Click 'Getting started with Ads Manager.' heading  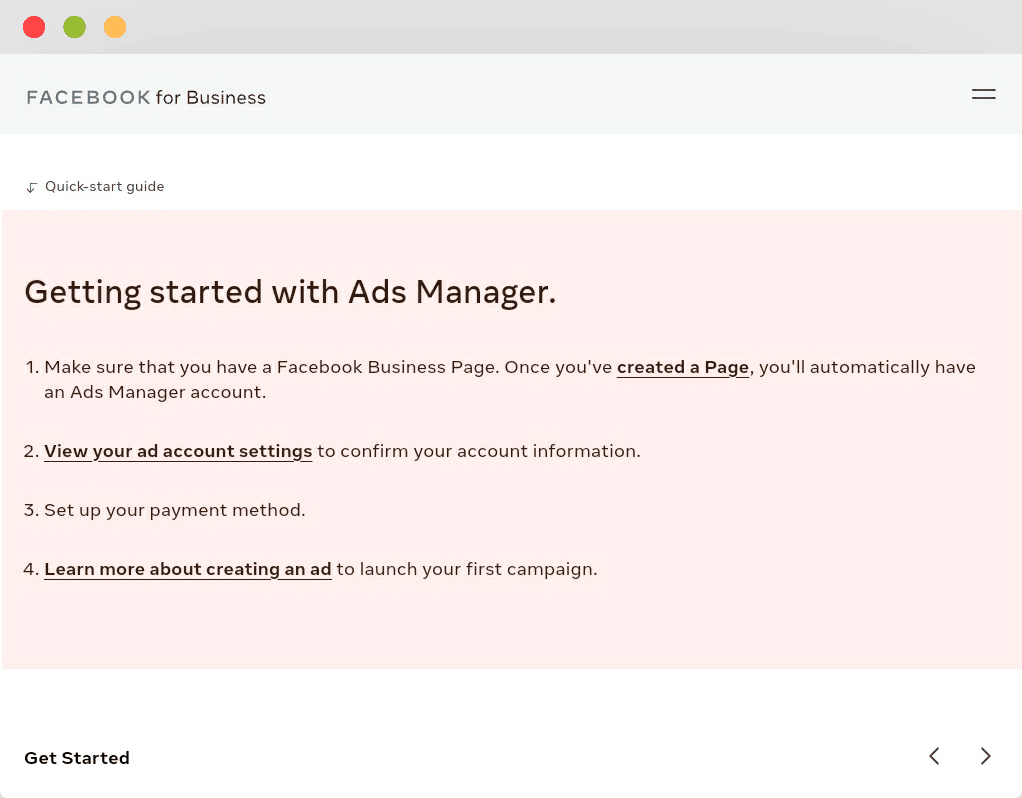[x=290, y=292]
